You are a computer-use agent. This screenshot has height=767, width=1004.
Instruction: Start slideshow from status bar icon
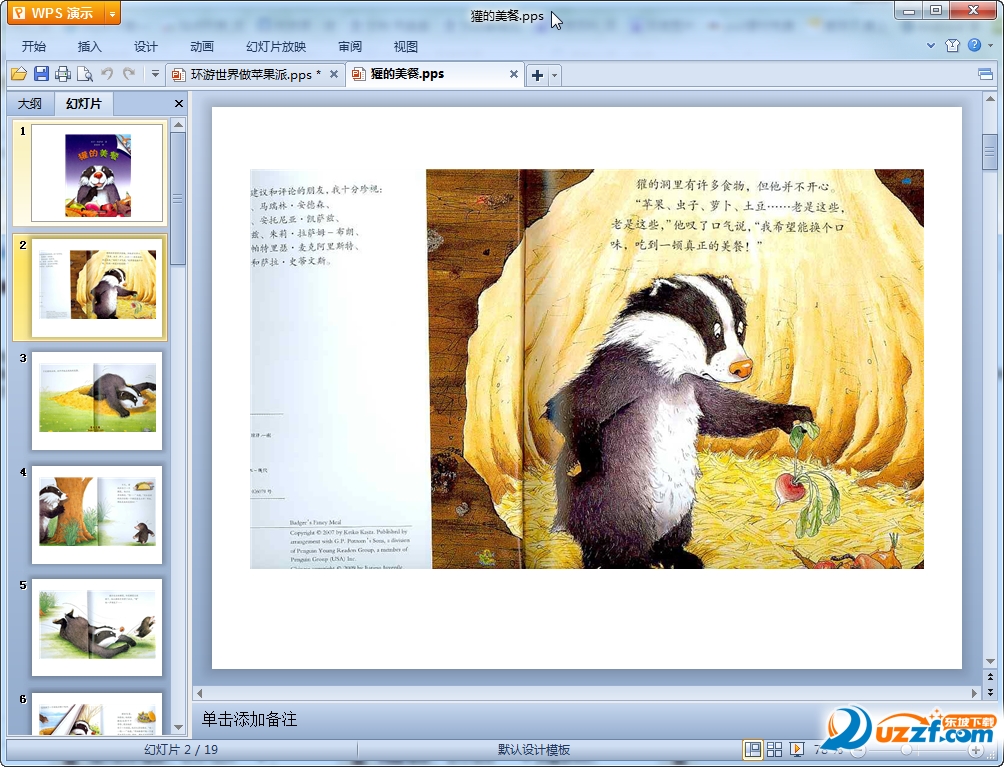click(797, 749)
